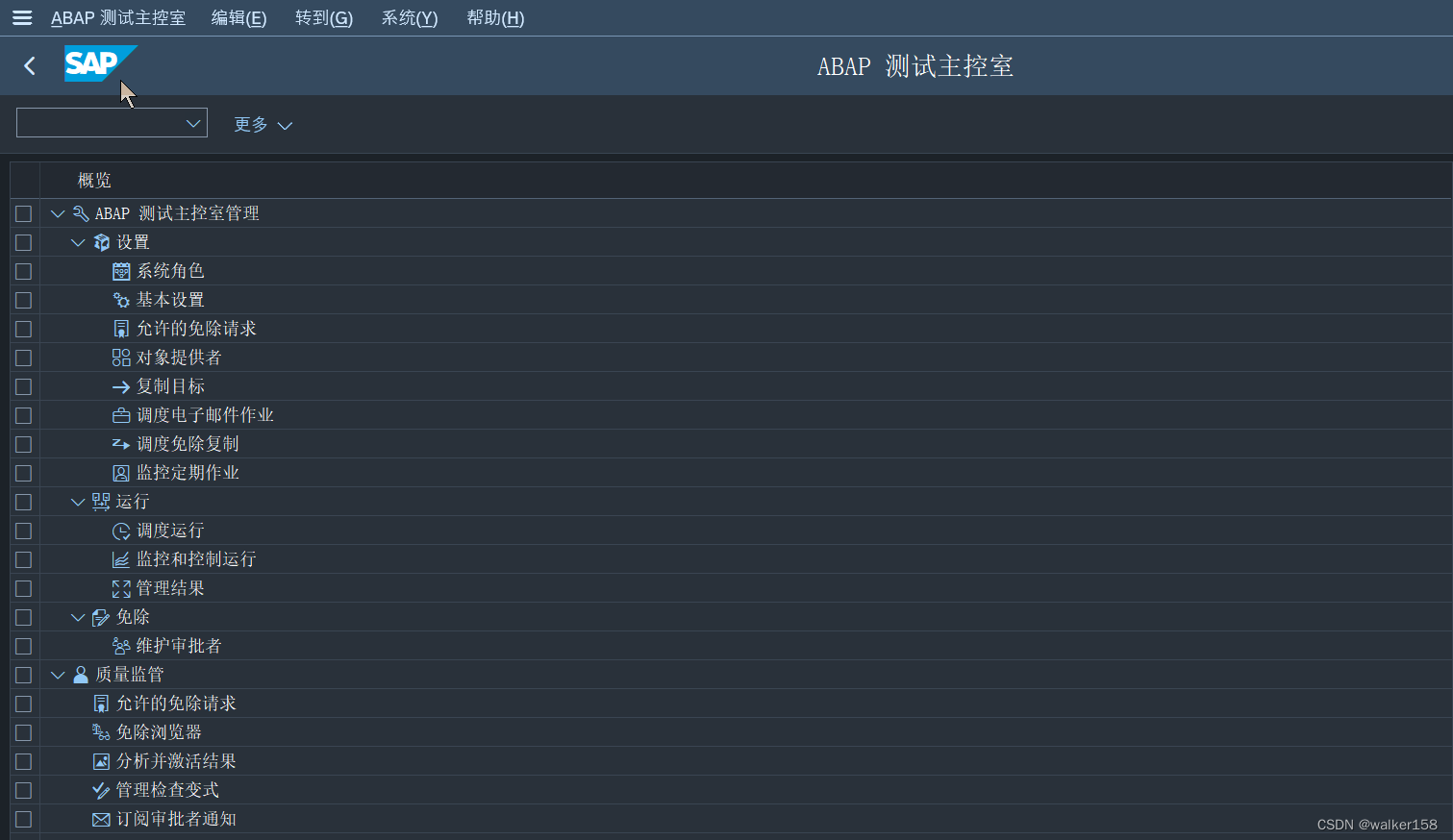Open the SAP logo
1453x840 pixels.
pos(100,64)
